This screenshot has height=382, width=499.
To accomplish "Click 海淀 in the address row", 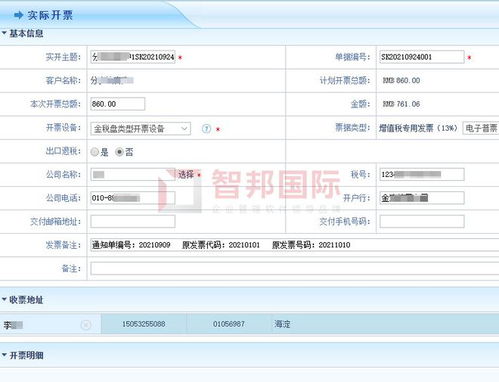I will (282, 324).
